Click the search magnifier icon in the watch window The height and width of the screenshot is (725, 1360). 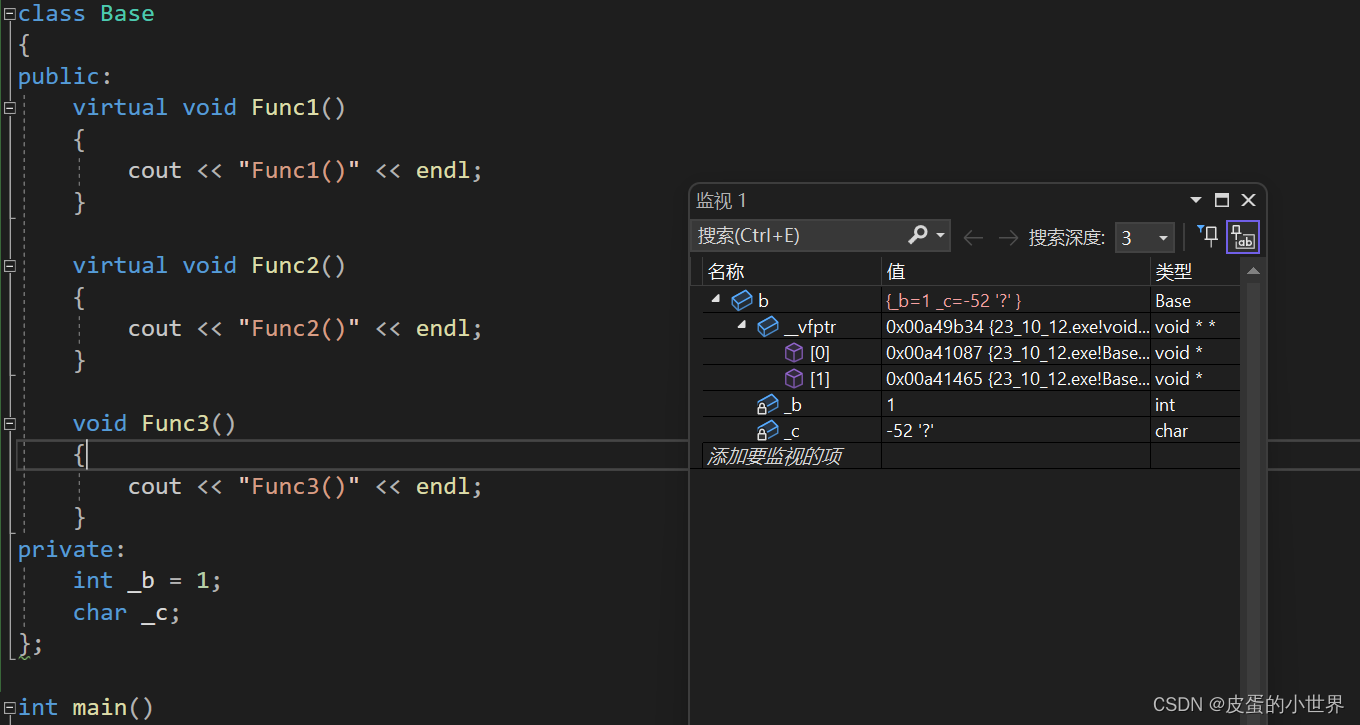tap(917, 235)
